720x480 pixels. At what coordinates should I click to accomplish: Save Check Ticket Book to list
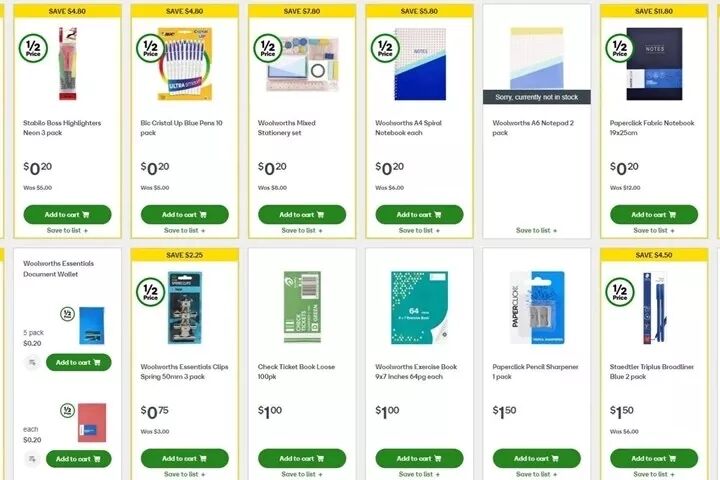[302, 474]
